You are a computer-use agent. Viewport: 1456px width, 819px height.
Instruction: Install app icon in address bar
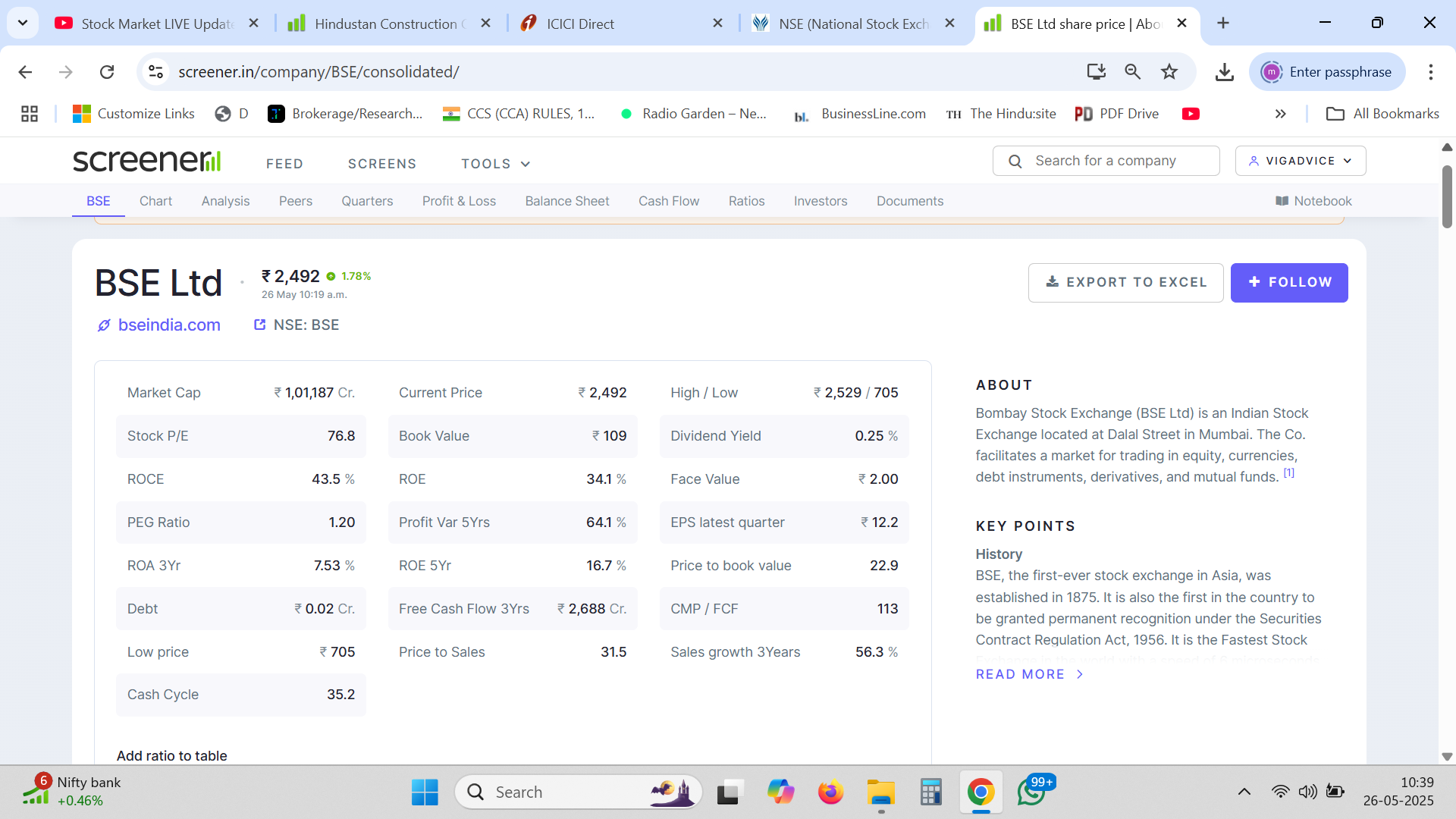point(1096,72)
